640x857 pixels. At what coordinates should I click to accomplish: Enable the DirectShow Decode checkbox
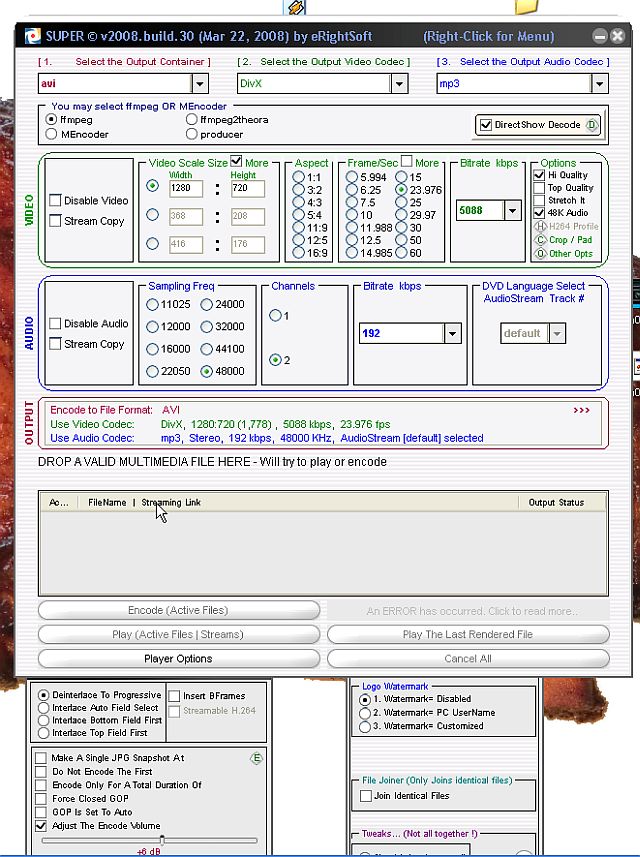[485, 125]
